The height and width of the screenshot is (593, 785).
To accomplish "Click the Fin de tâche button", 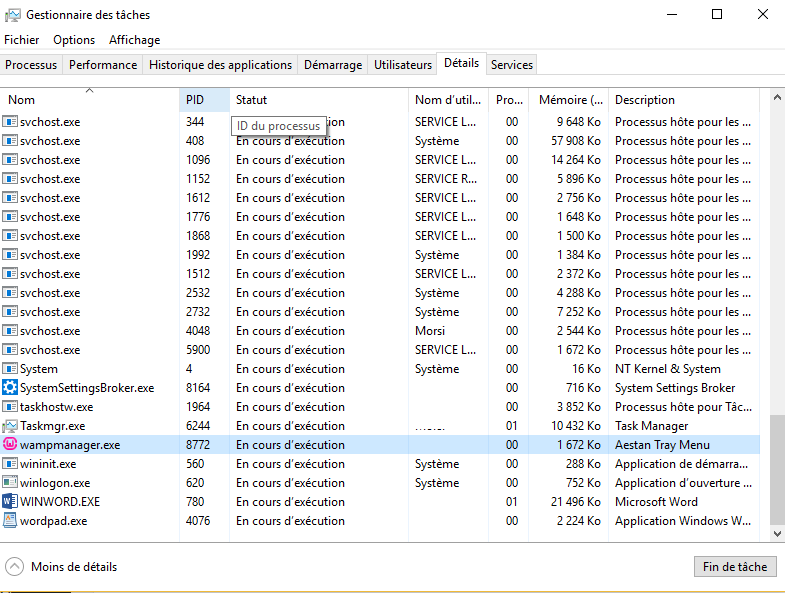I will click(734, 566).
